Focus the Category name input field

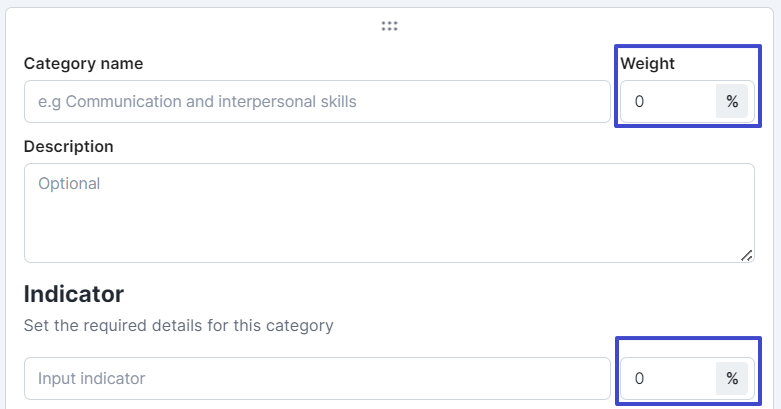point(317,101)
